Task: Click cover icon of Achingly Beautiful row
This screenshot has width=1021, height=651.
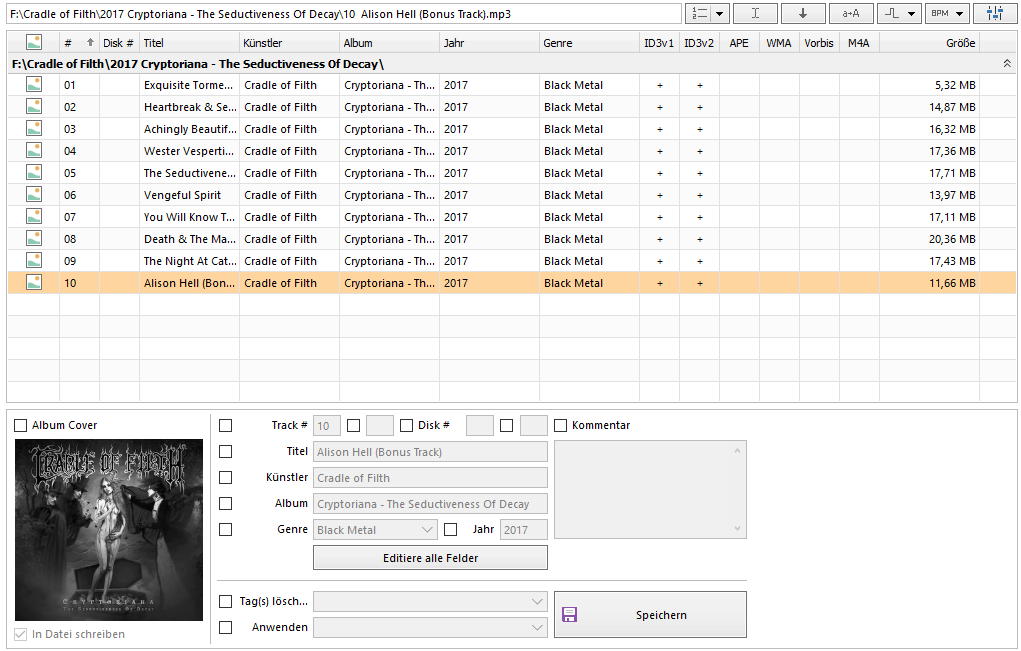Action: point(34,128)
